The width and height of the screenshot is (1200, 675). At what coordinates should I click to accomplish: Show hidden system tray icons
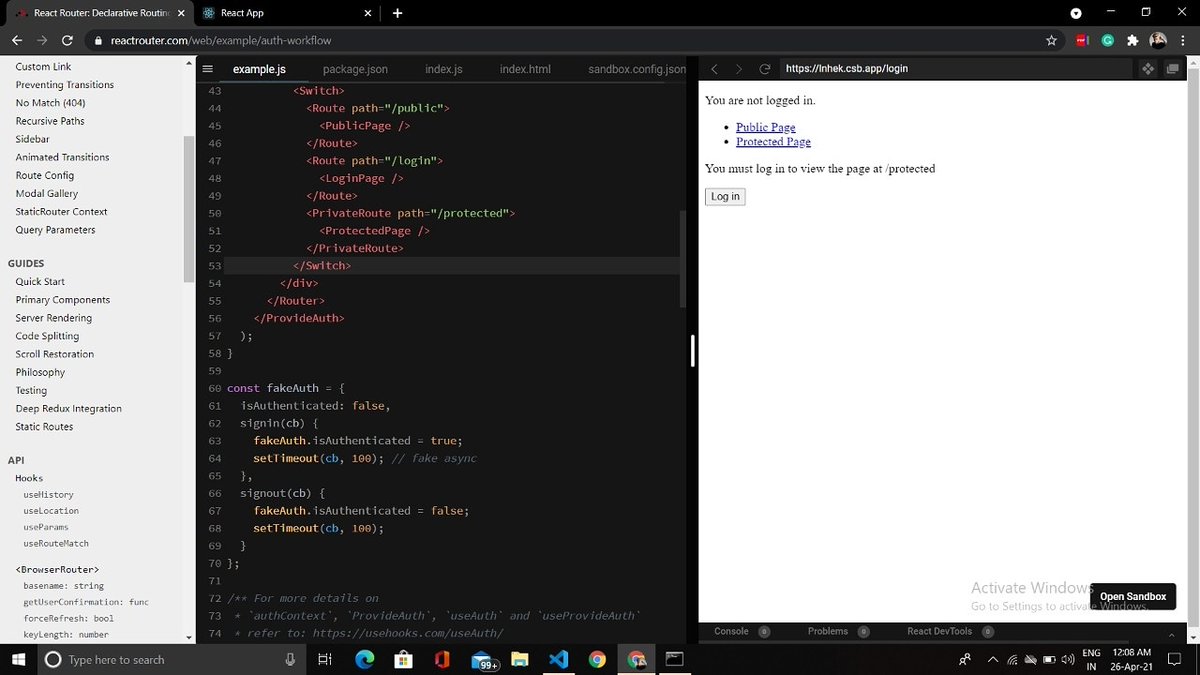tap(992, 660)
